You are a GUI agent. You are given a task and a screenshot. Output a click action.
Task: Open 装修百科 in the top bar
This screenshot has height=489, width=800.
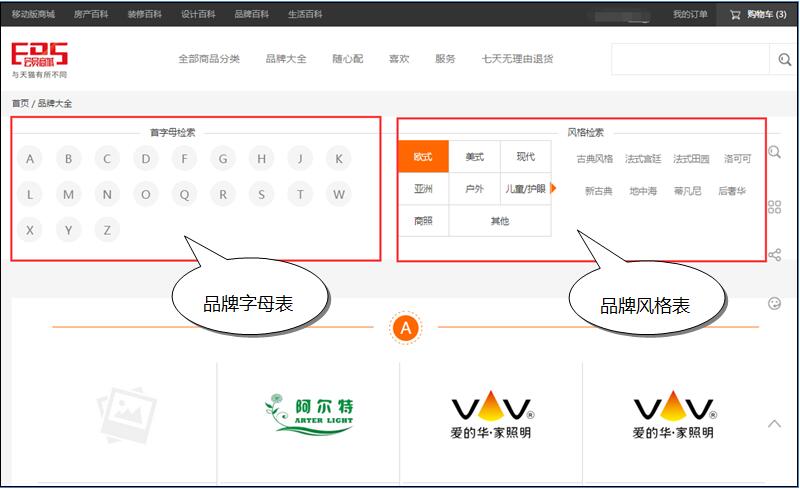(144, 14)
